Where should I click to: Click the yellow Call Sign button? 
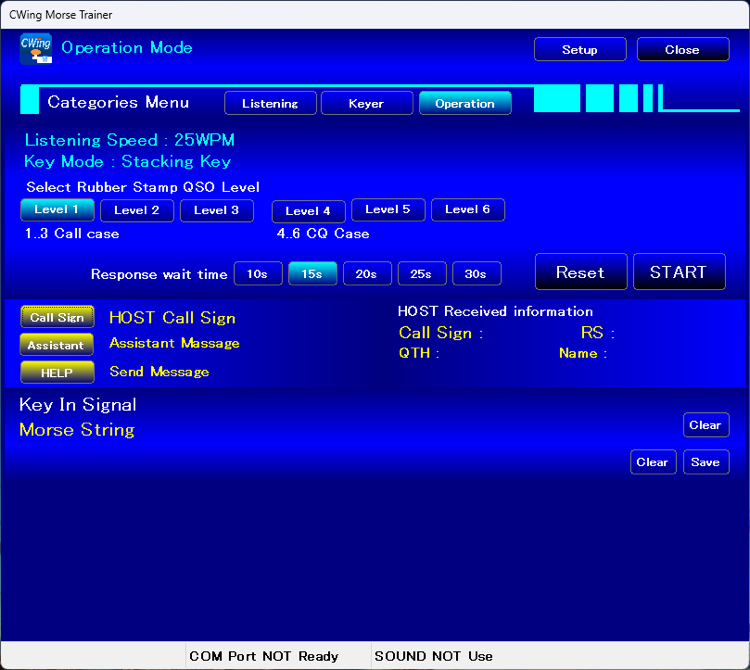click(57, 318)
